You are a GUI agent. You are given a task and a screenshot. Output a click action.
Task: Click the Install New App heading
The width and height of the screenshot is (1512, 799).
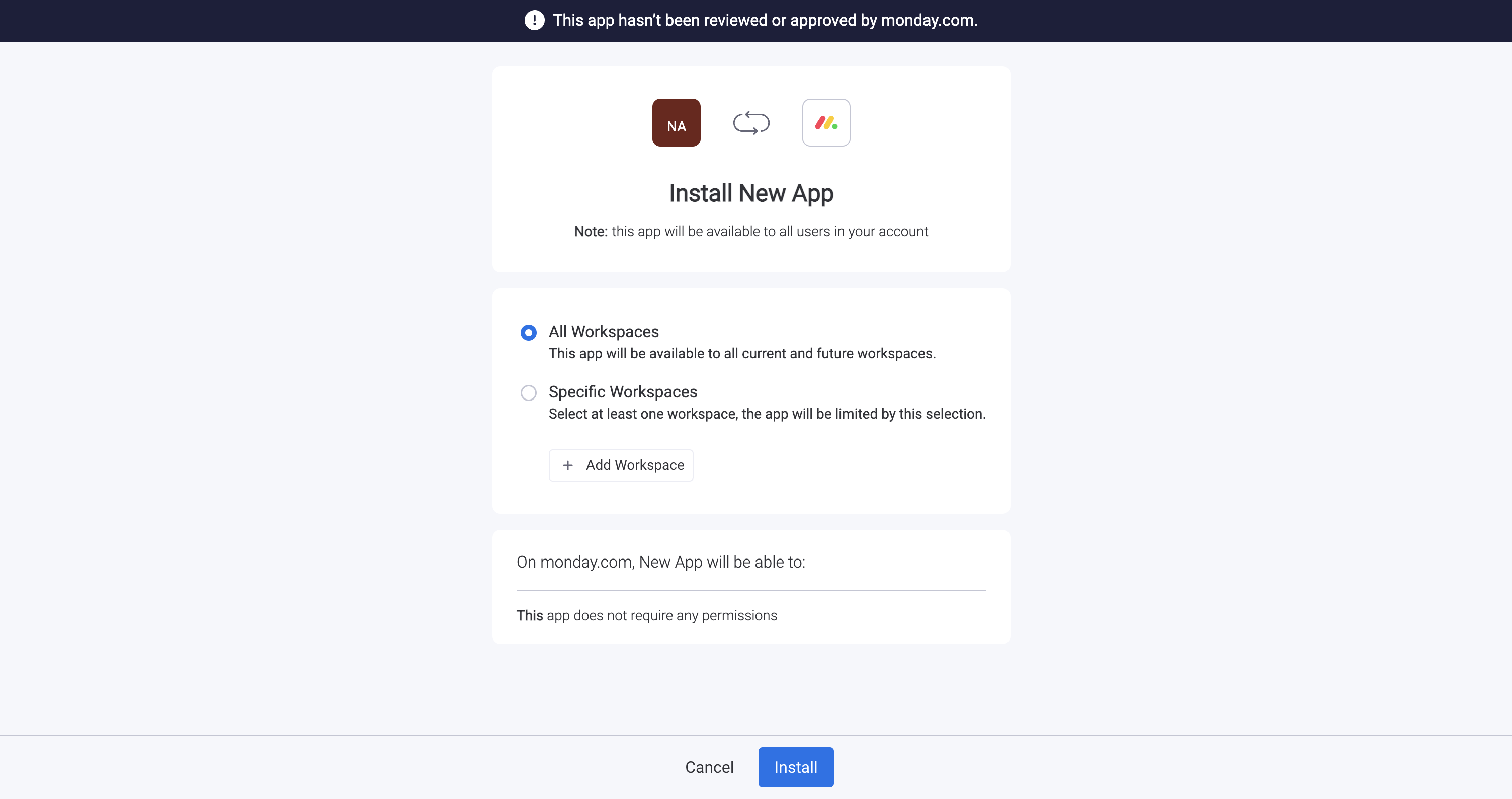[750, 193]
